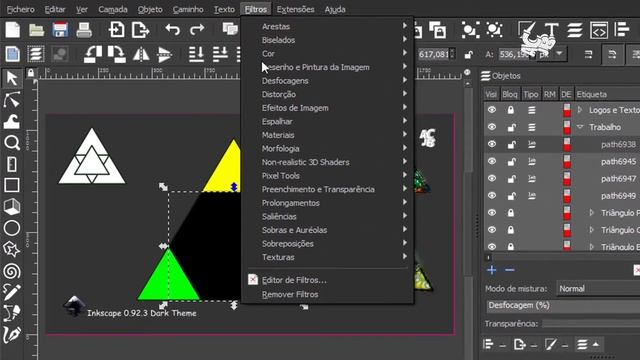640x360 pixels.
Task: Click the Desfocagem (%) slider
Action: [563, 306]
